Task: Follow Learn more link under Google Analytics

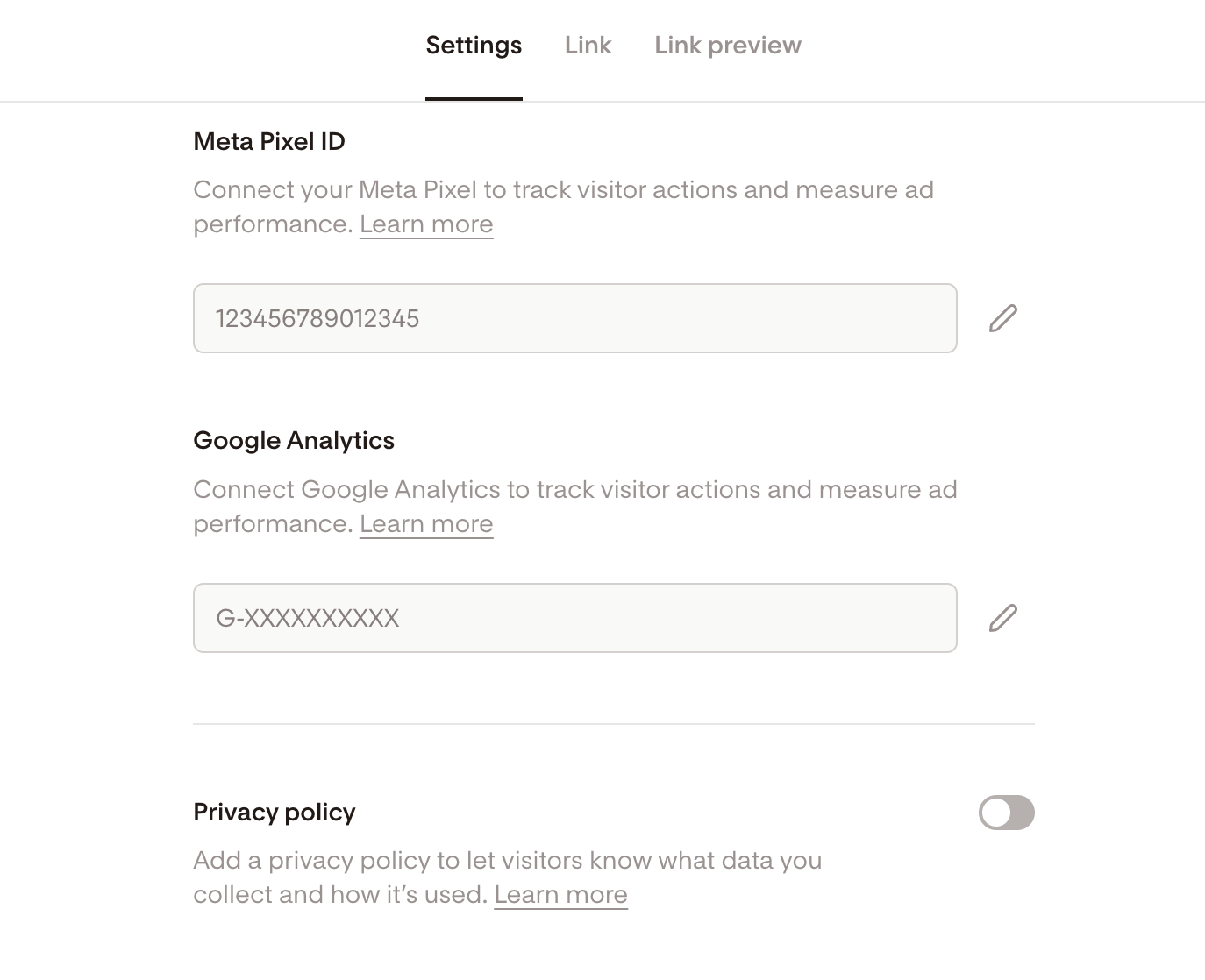Action: tap(426, 524)
